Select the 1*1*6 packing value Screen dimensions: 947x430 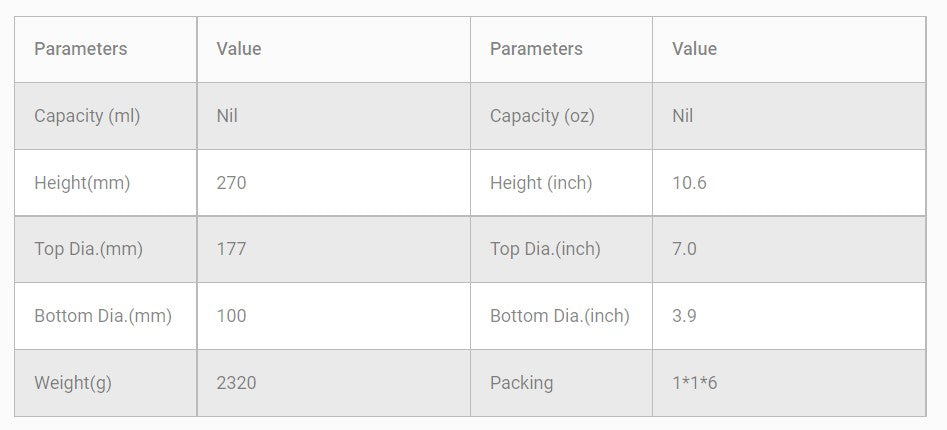[694, 383]
